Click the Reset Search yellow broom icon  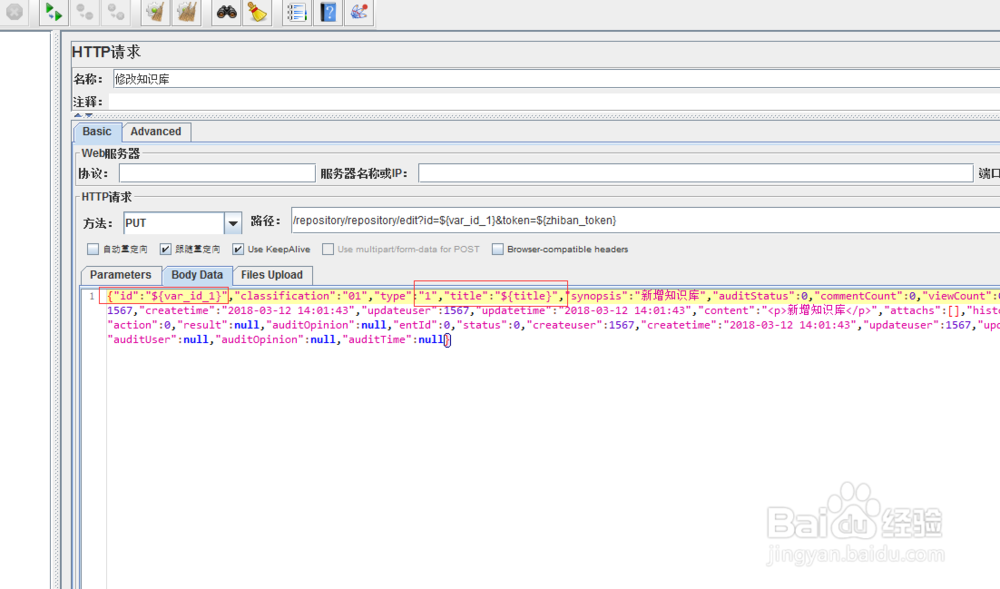click(258, 12)
